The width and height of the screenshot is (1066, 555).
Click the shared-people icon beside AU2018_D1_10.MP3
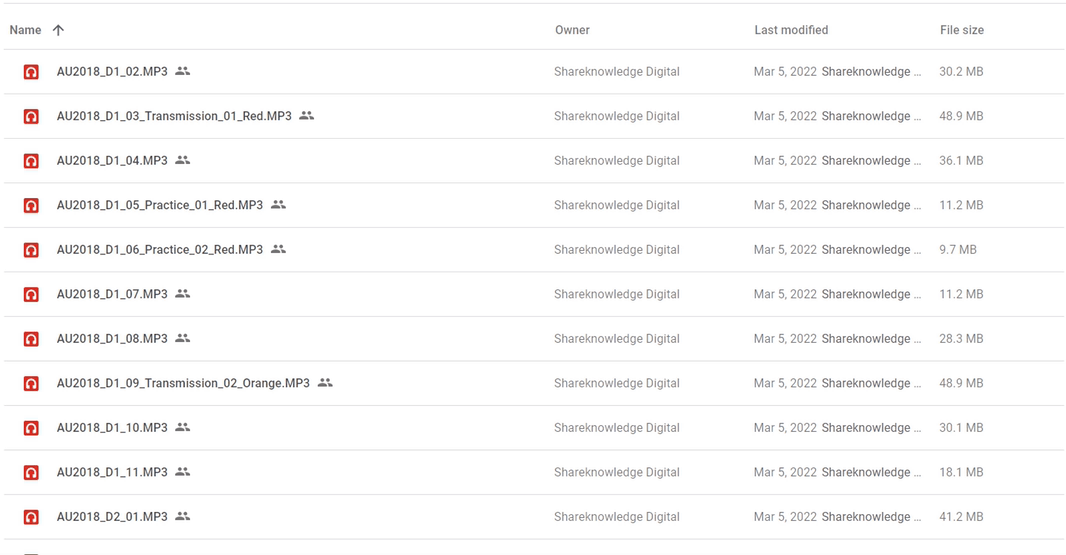coord(182,428)
